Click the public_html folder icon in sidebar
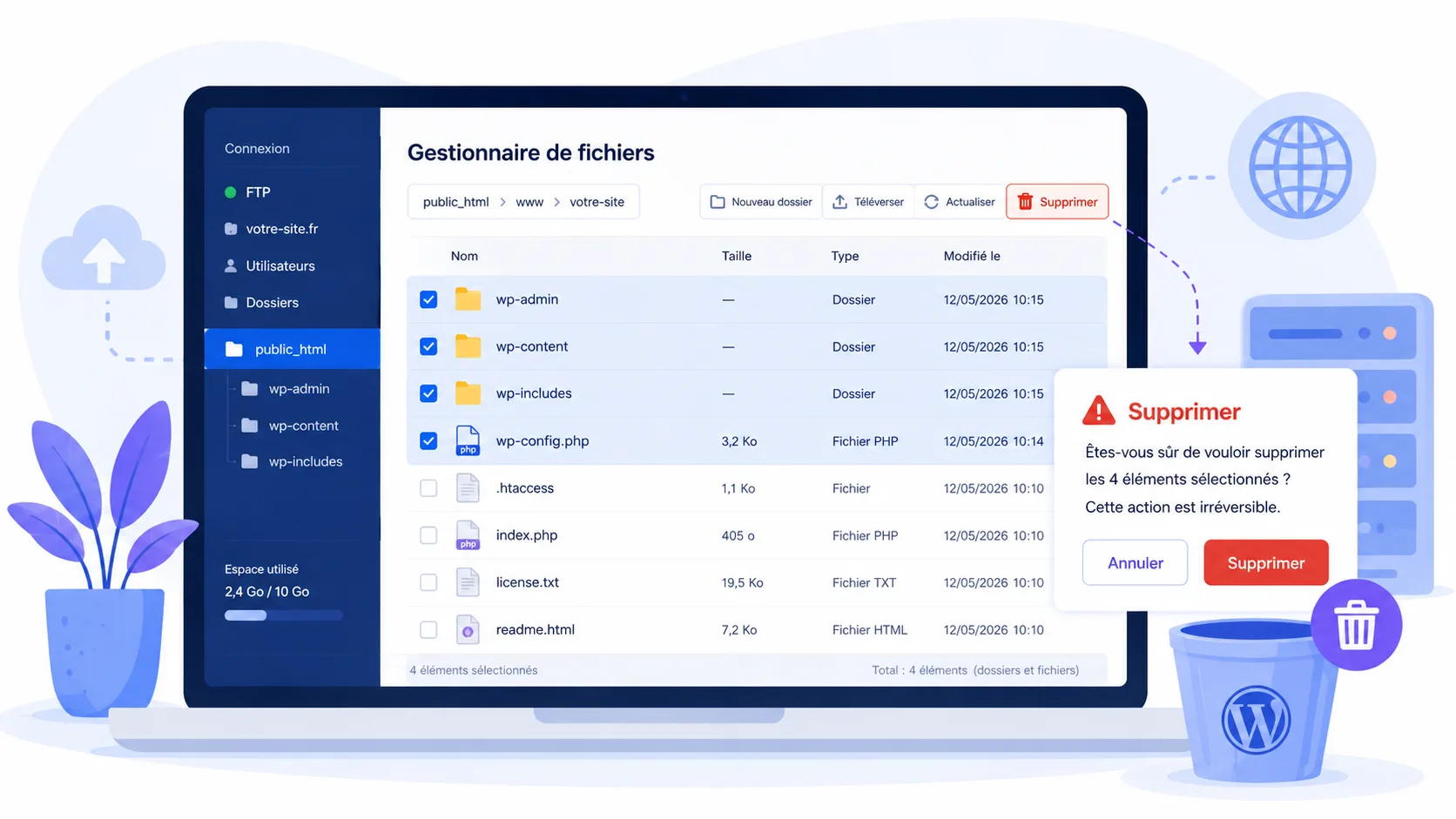Image resolution: width=1456 pixels, height=819 pixels. (233, 349)
